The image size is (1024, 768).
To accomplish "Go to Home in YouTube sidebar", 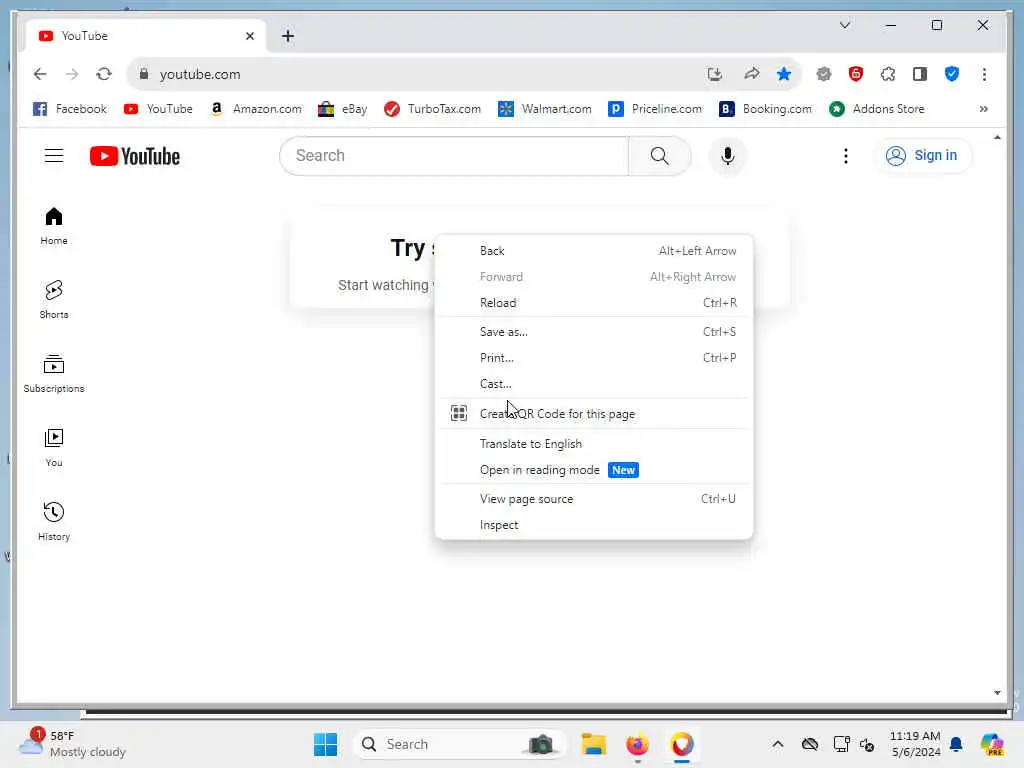I will click(54, 226).
